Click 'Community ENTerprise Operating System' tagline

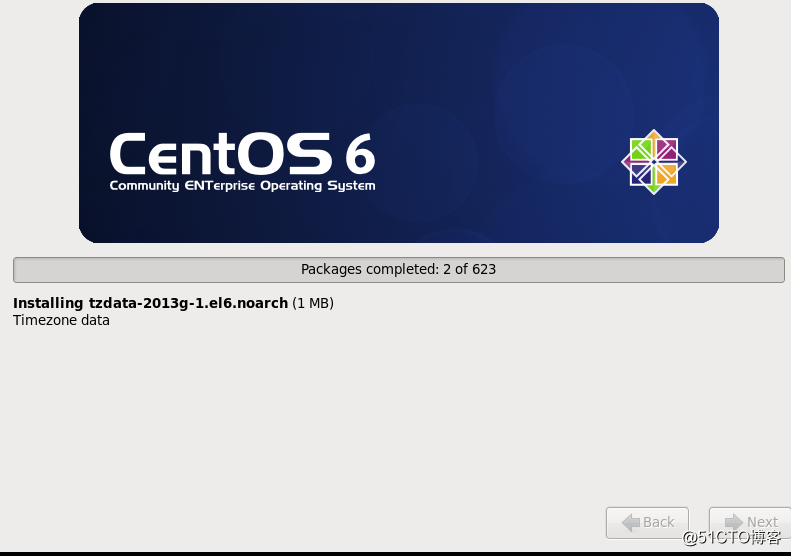(x=242, y=186)
